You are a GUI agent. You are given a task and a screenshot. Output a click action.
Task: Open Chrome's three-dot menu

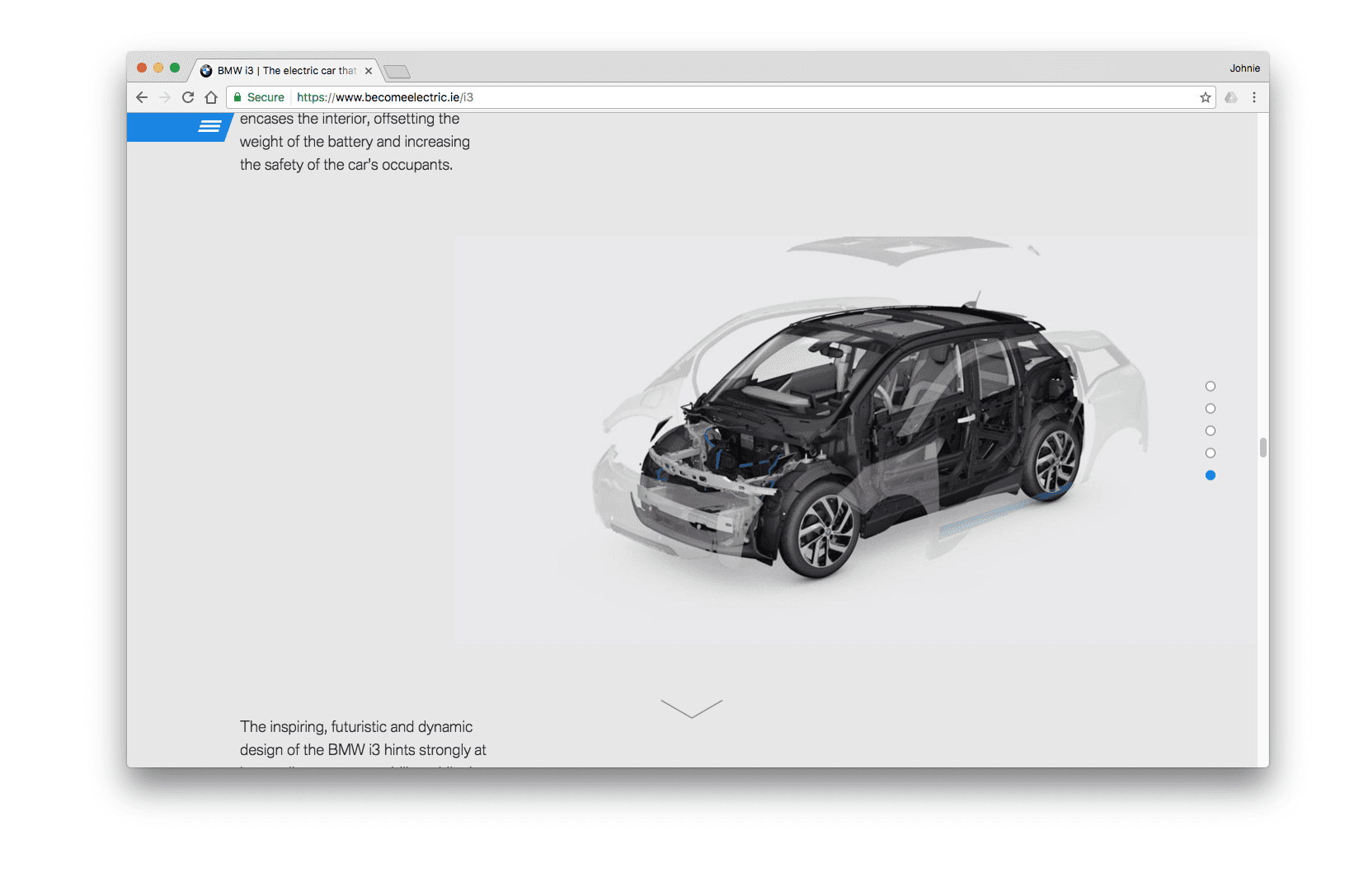[1254, 97]
